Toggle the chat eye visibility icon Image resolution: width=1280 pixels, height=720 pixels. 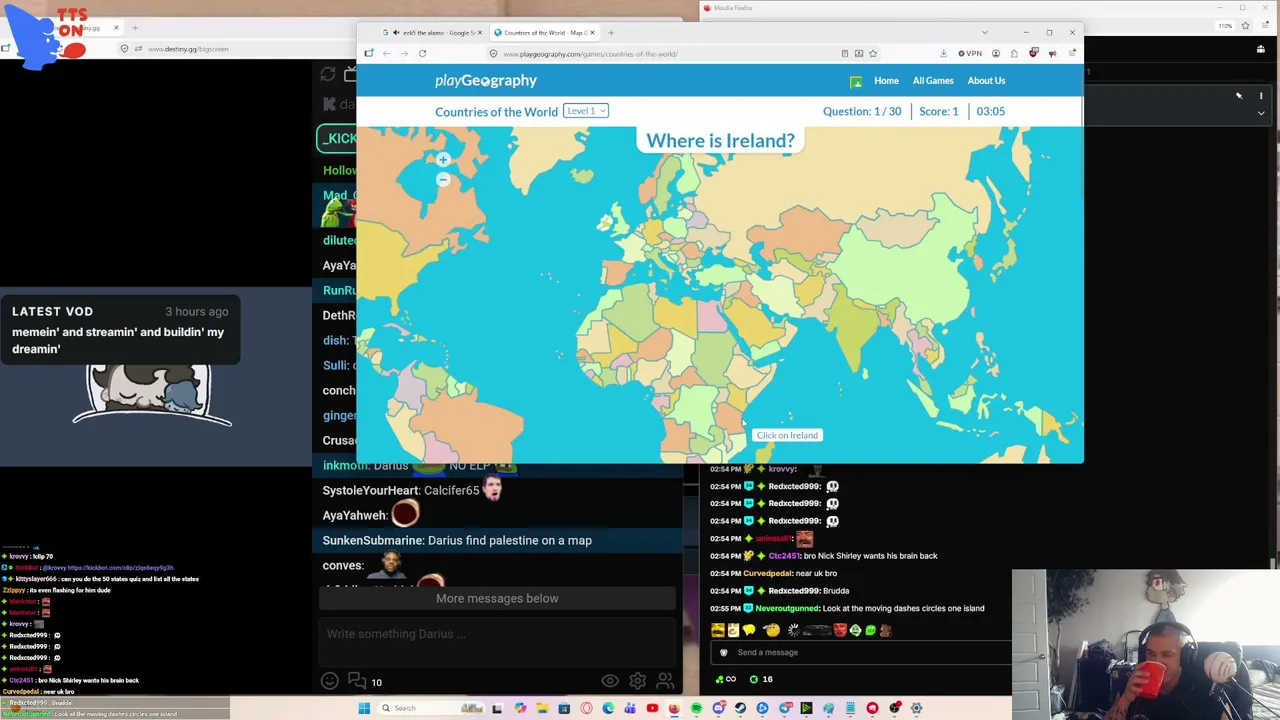point(610,682)
